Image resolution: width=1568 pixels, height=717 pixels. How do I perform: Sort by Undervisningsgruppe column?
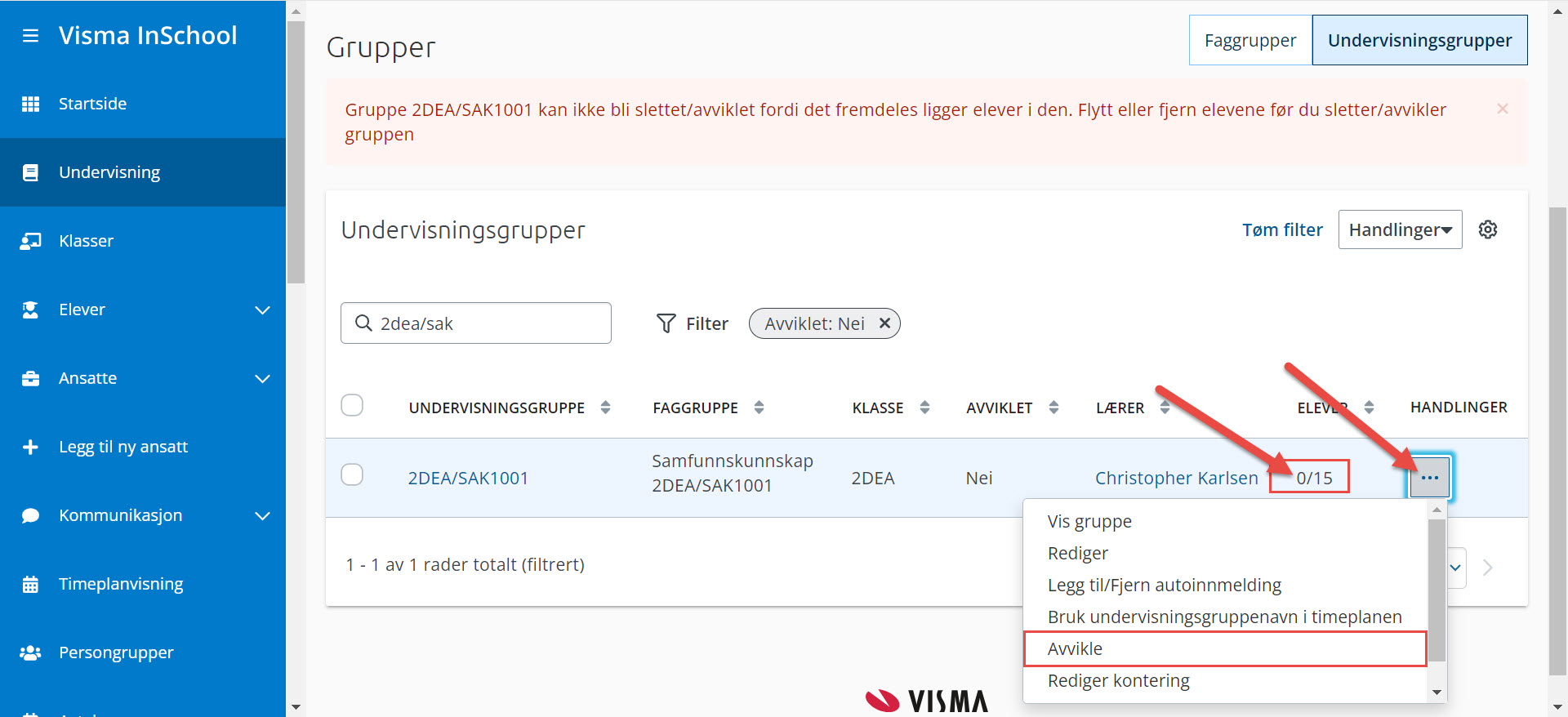pos(605,407)
